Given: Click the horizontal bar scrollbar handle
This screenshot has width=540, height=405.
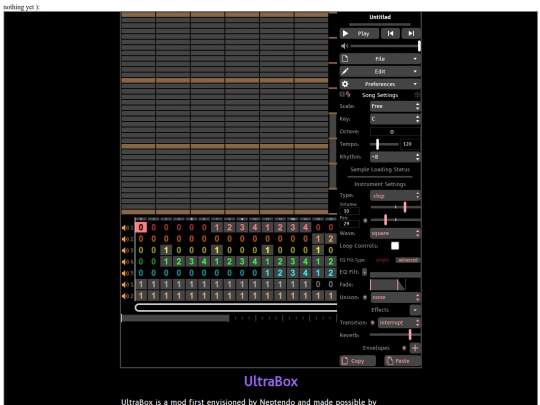Looking at the screenshot, I should coord(175,318).
